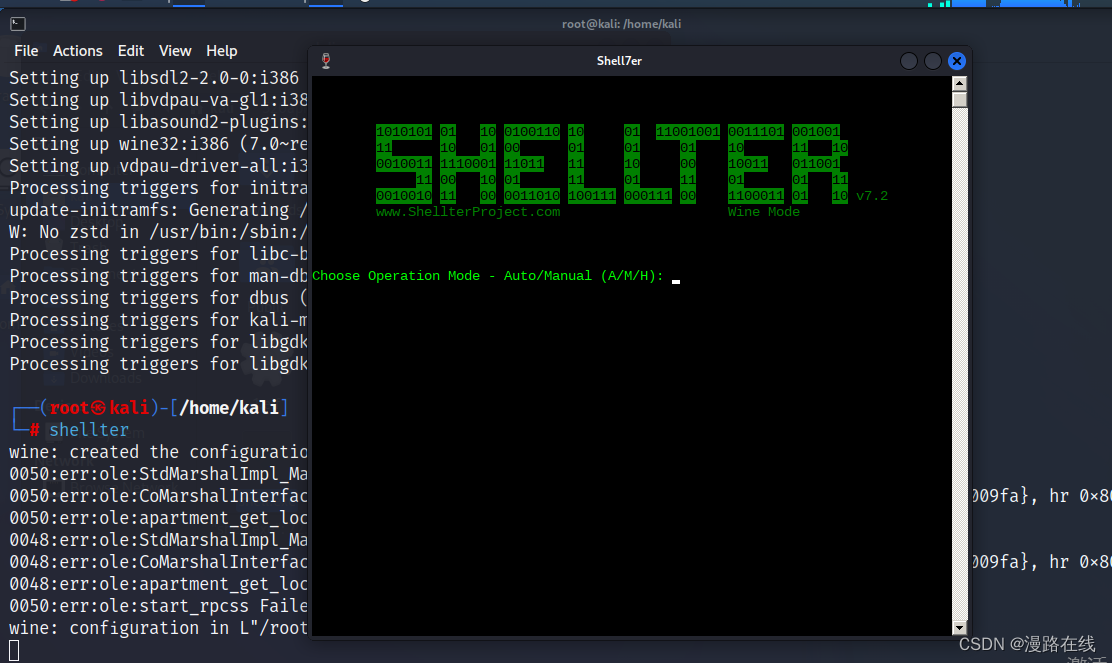Click the line 'wine: created the configuration'
1112x663 pixels.
tap(158, 452)
